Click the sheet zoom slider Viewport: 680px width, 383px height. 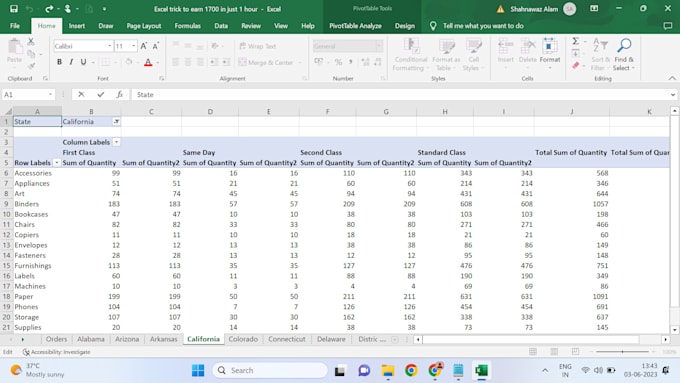pyautogui.click(x=622, y=352)
